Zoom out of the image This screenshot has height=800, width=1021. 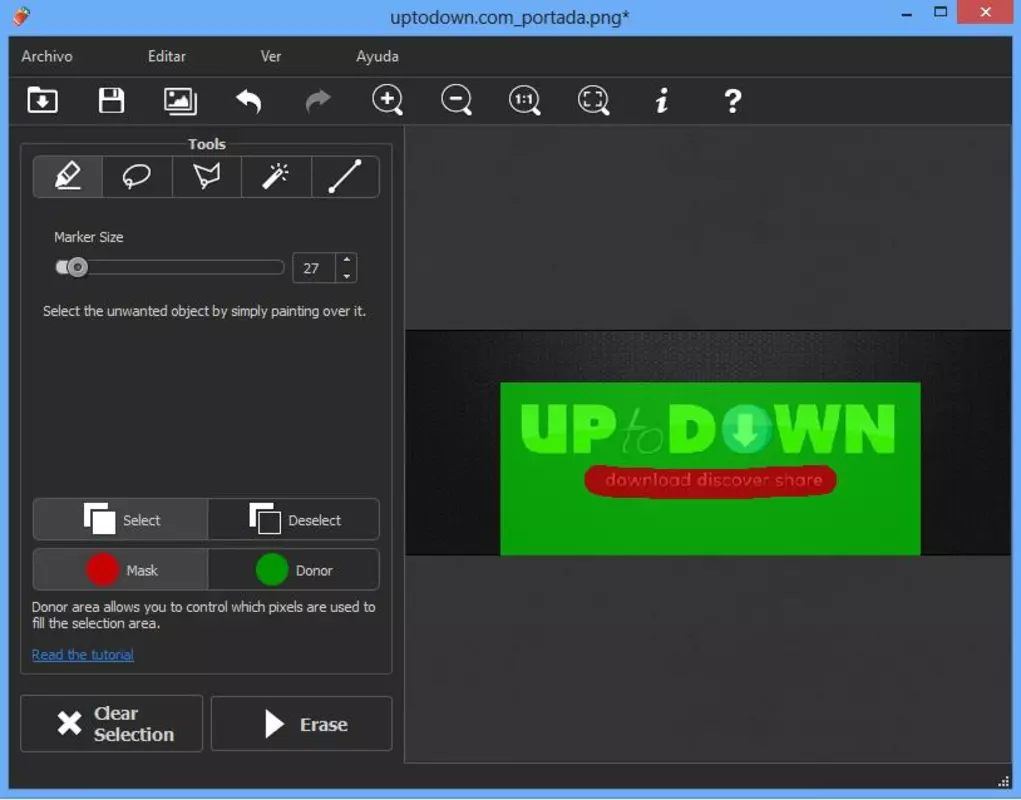(456, 101)
